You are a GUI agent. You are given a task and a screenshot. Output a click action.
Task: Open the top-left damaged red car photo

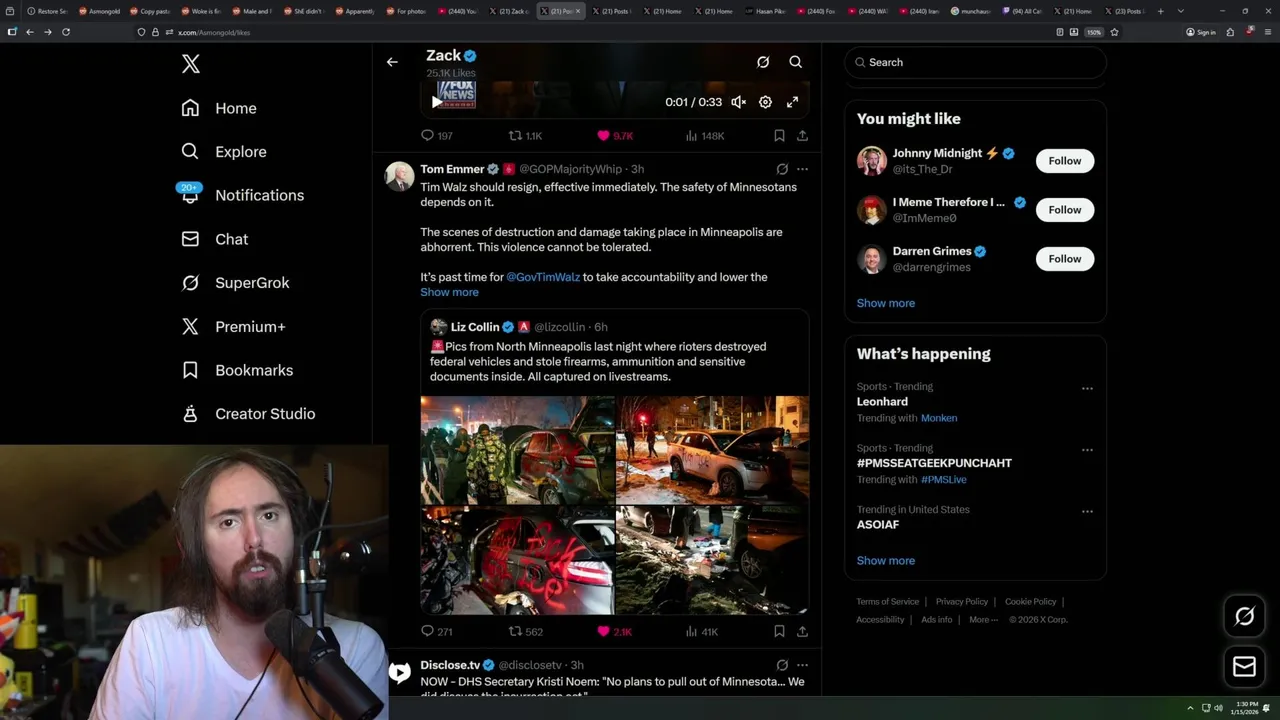pyautogui.click(x=517, y=450)
